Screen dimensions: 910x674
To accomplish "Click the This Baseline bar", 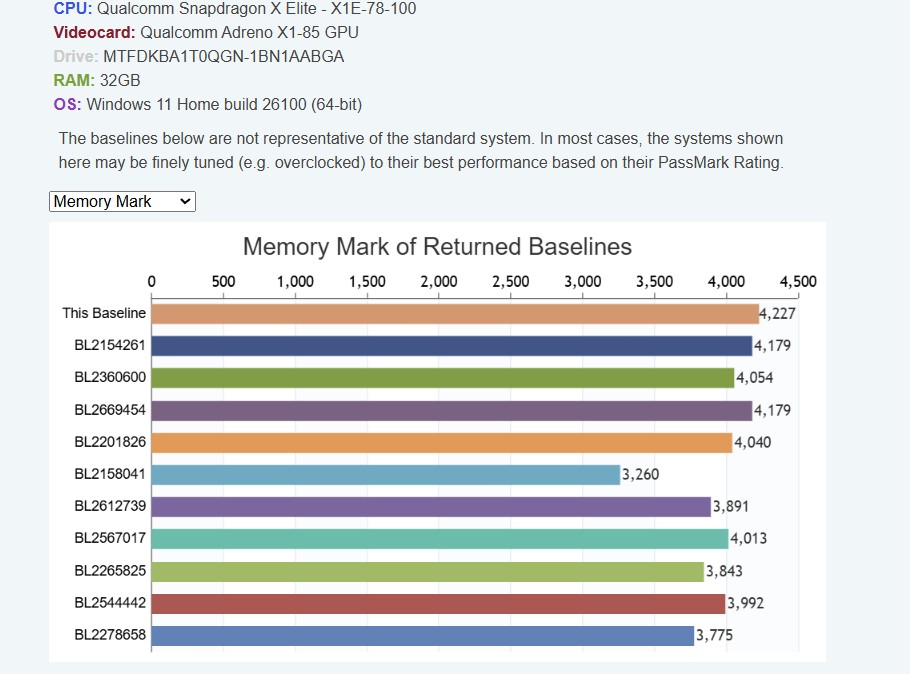I will click(455, 314).
